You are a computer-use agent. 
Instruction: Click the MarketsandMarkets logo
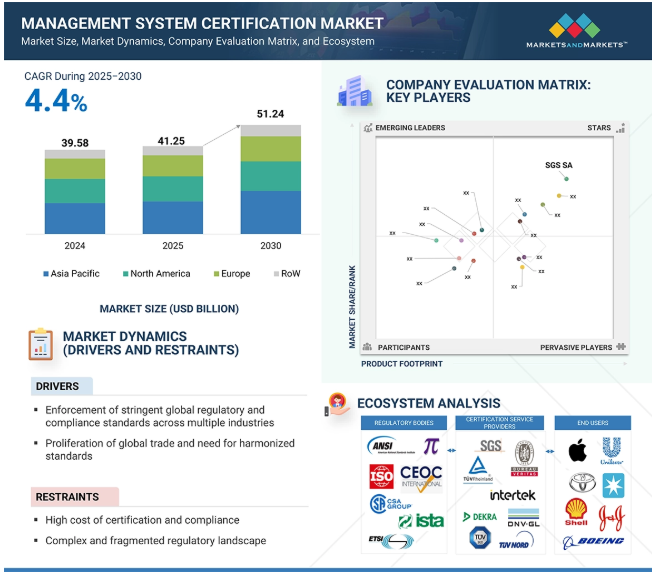(x=576, y=30)
